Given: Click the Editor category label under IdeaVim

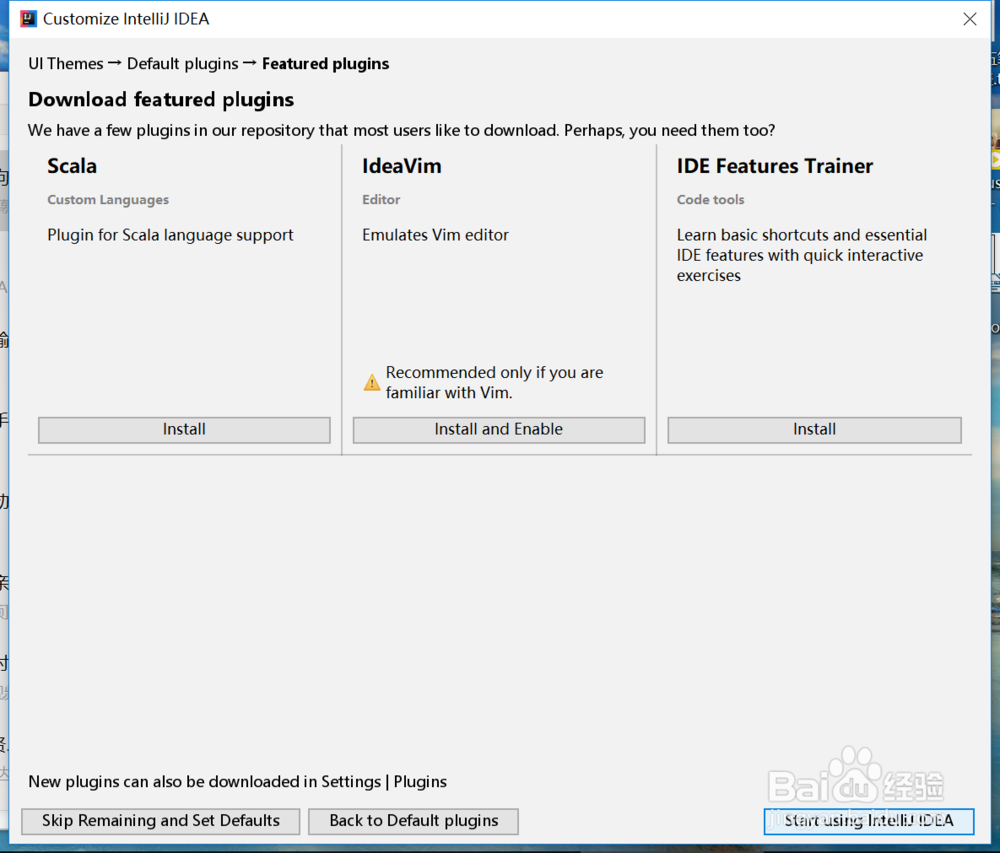Looking at the screenshot, I should point(381,200).
